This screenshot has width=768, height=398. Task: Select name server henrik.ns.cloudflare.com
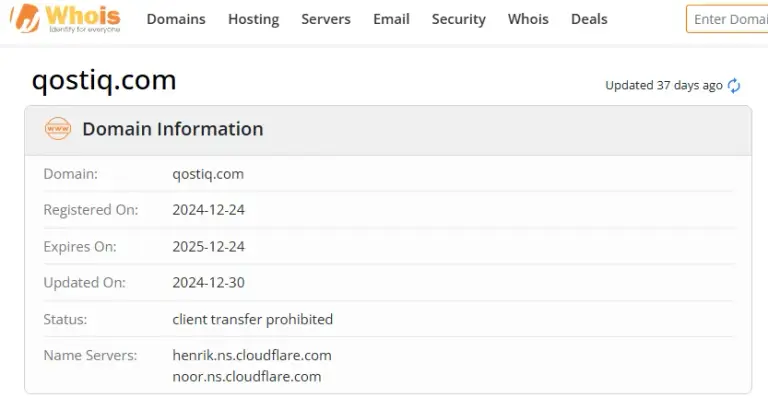tap(252, 355)
